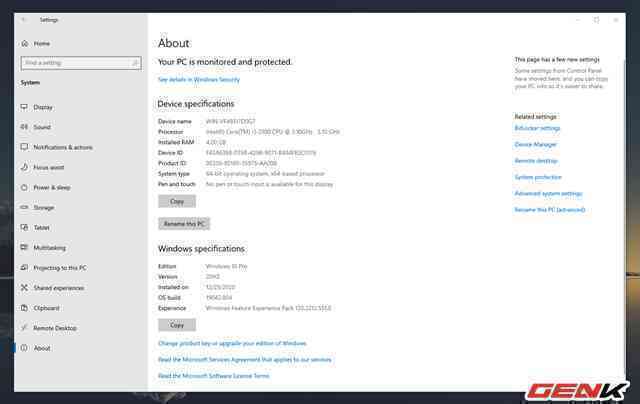Select the Product ID value
640x404 pixels.
241,163
